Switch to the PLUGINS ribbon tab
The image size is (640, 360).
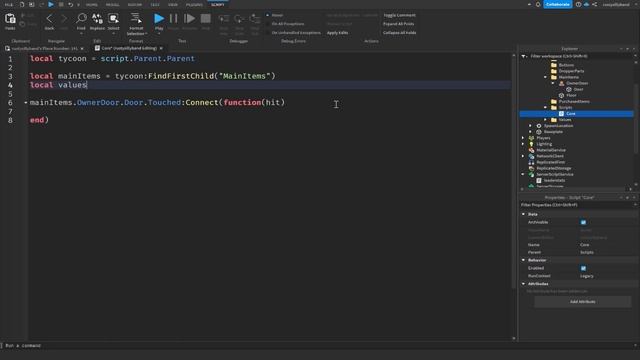point(194,4)
